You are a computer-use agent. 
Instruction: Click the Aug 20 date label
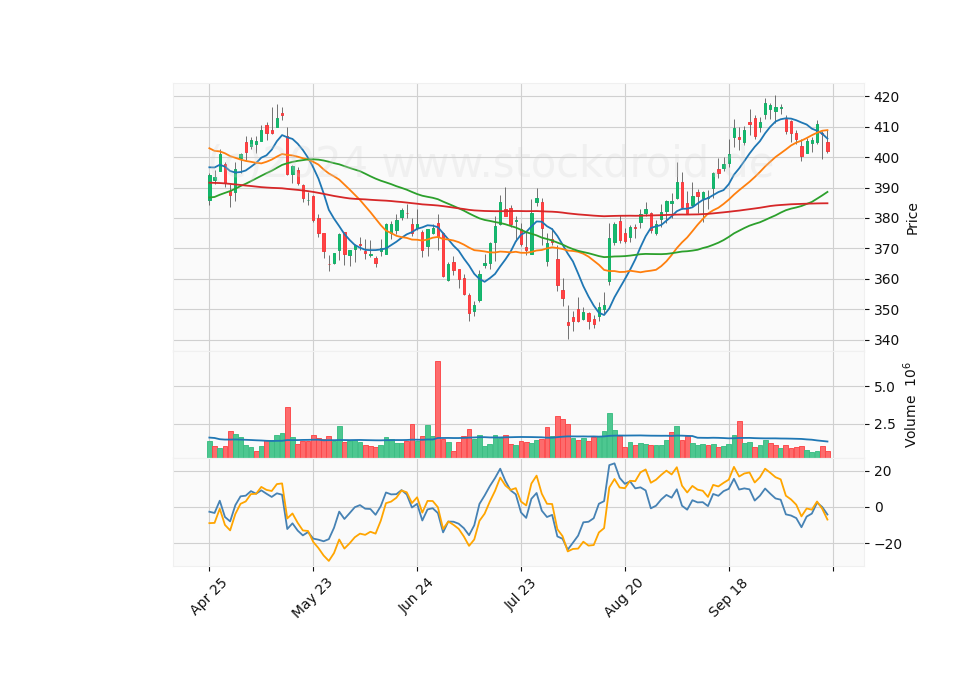pyautogui.click(x=623, y=598)
